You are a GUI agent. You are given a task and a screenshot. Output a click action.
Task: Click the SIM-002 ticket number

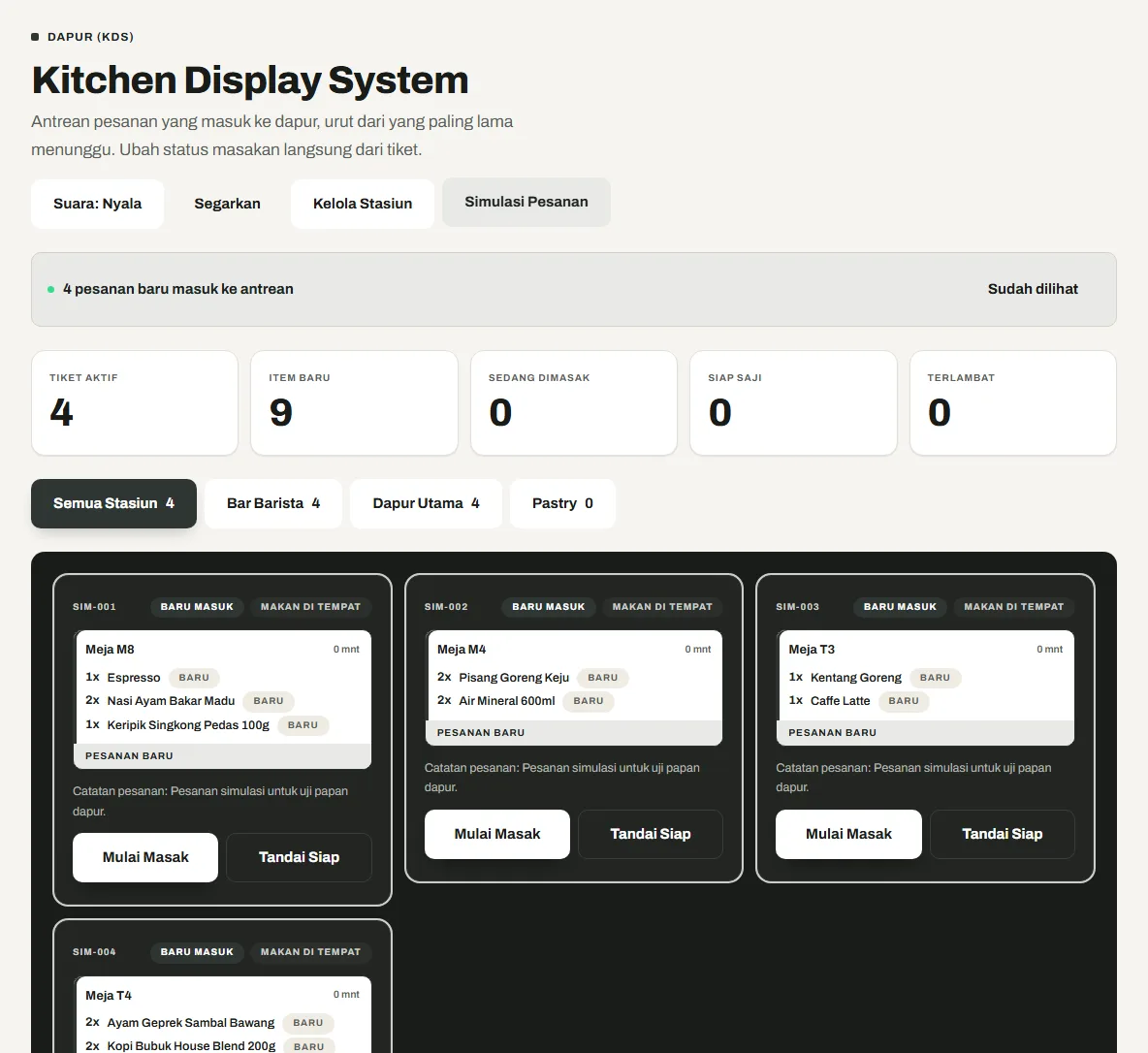coord(446,607)
